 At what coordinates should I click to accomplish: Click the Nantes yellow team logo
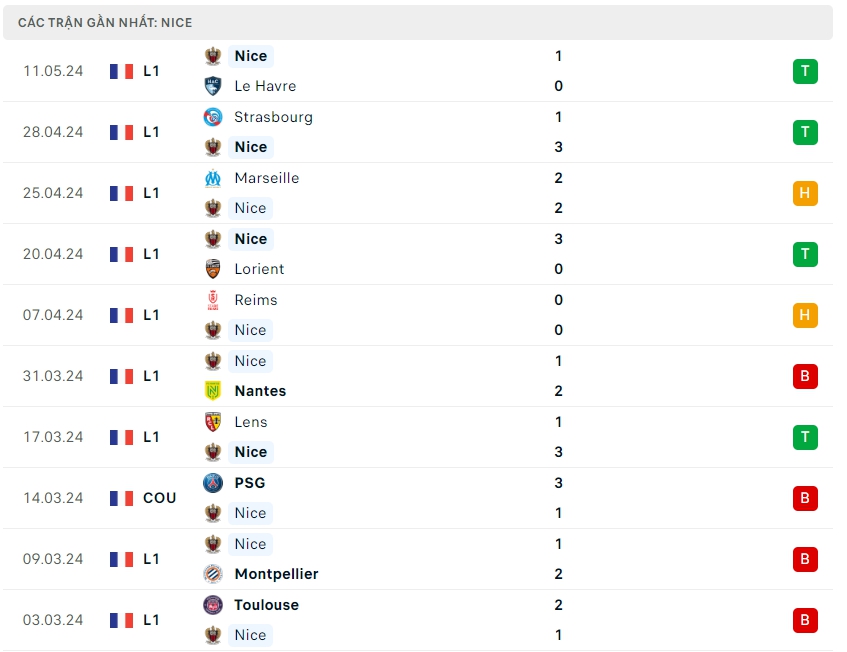pyautogui.click(x=213, y=391)
